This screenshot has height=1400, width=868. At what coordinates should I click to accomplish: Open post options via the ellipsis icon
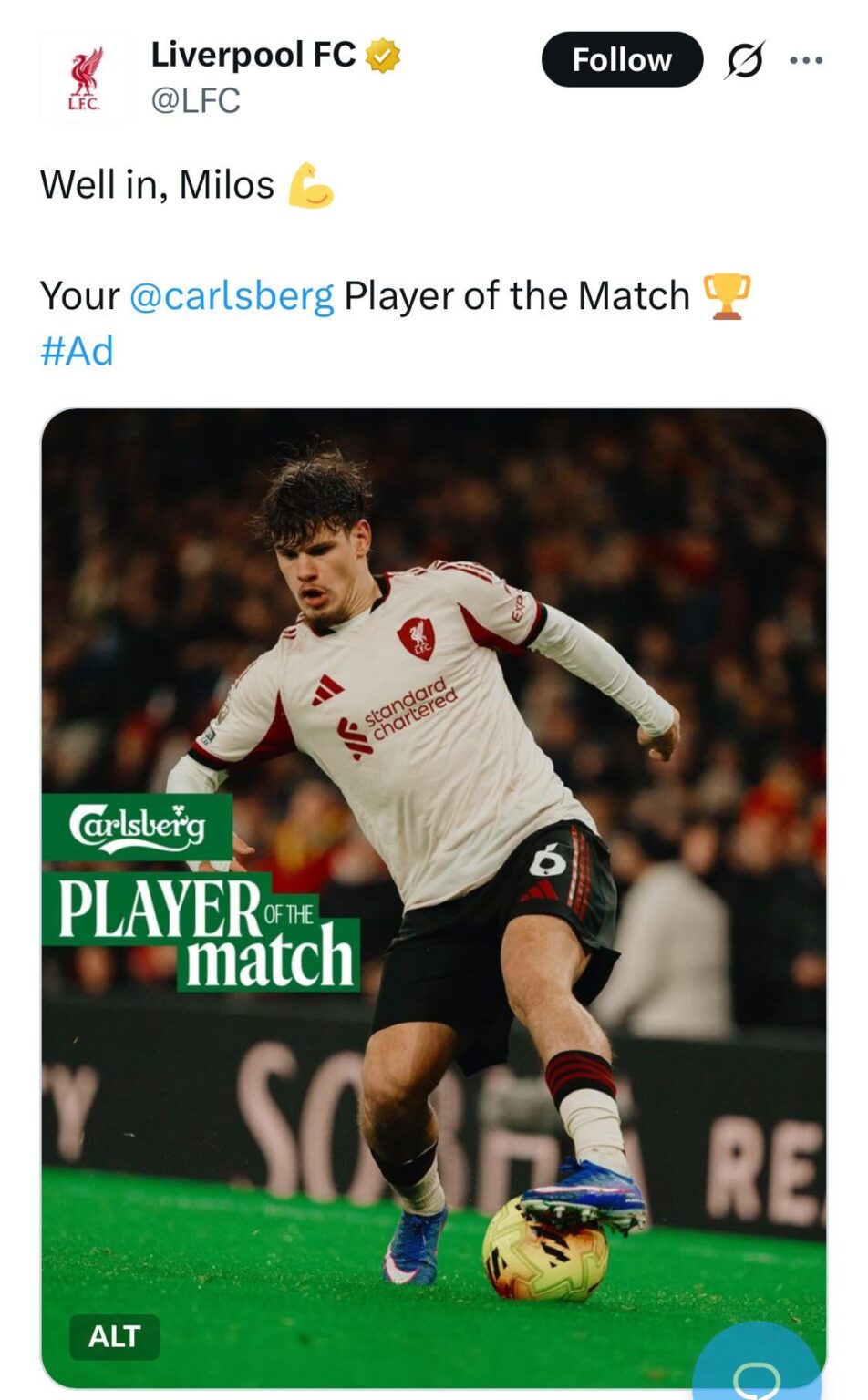(x=807, y=60)
